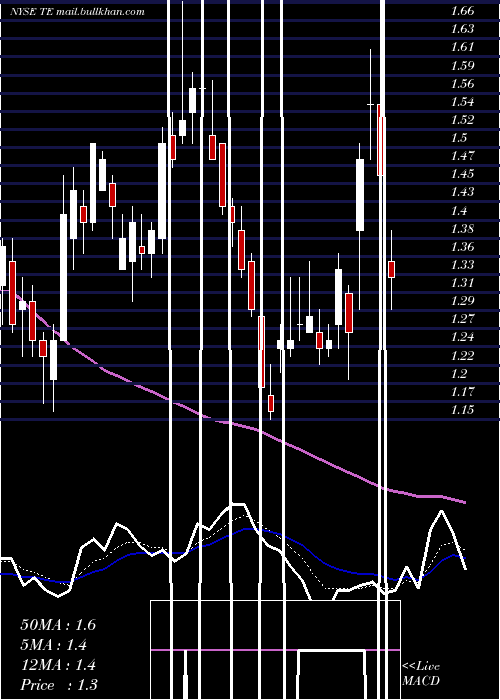Click the 1.17 price axis label

pyautogui.click(x=462, y=392)
